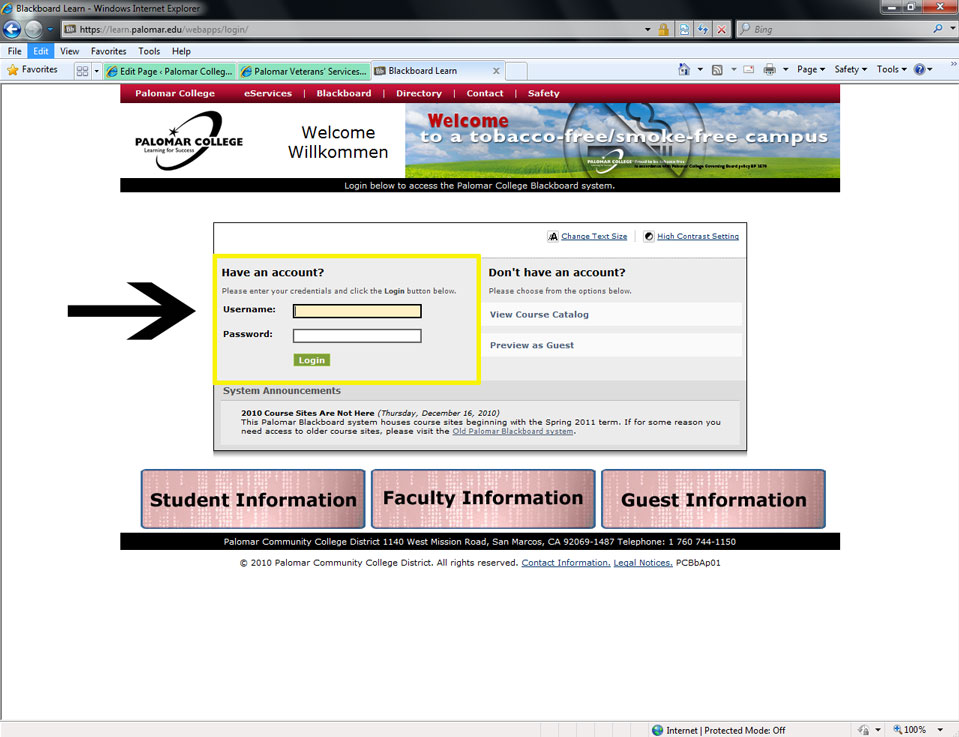Click the Print icon in the command bar
The width and height of the screenshot is (959, 737).
(769, 70)
